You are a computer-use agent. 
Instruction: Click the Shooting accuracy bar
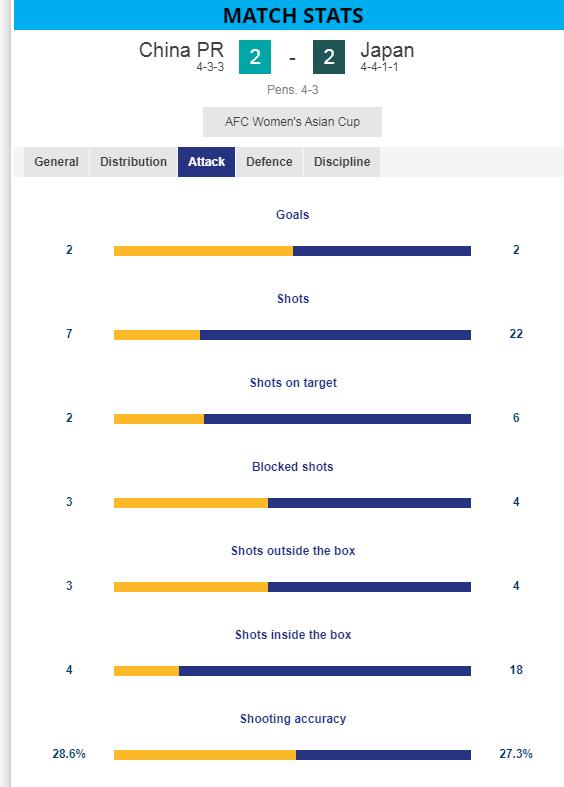[x=293, y=755]
